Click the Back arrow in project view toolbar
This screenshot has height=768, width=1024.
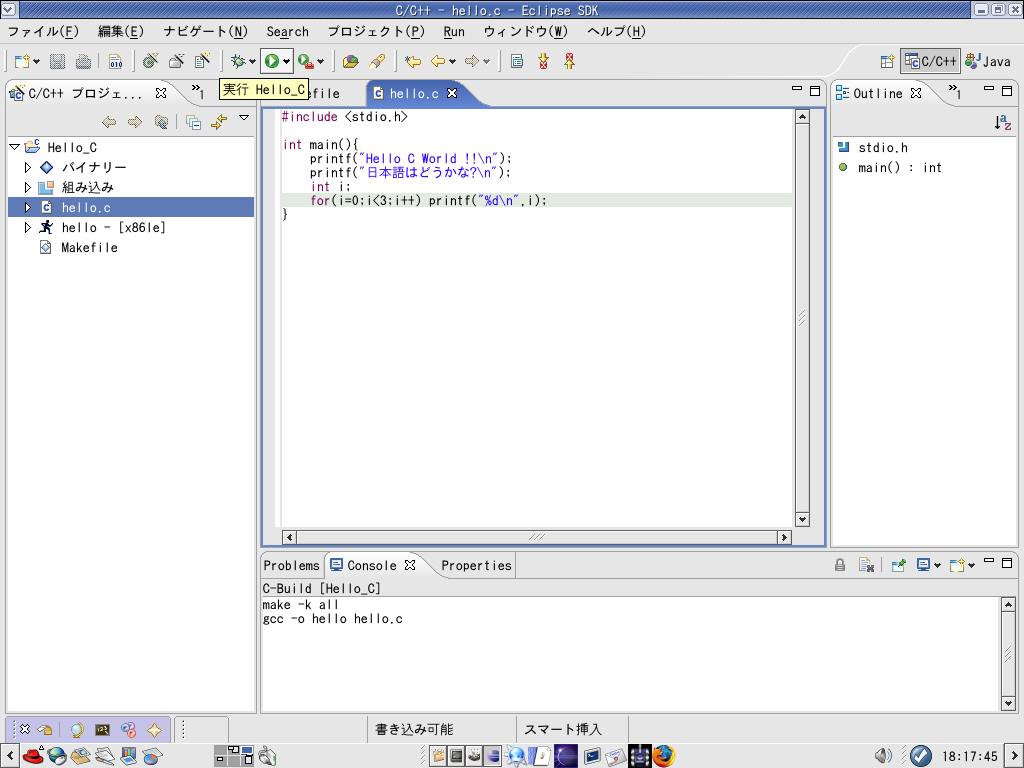click(109, 122)
